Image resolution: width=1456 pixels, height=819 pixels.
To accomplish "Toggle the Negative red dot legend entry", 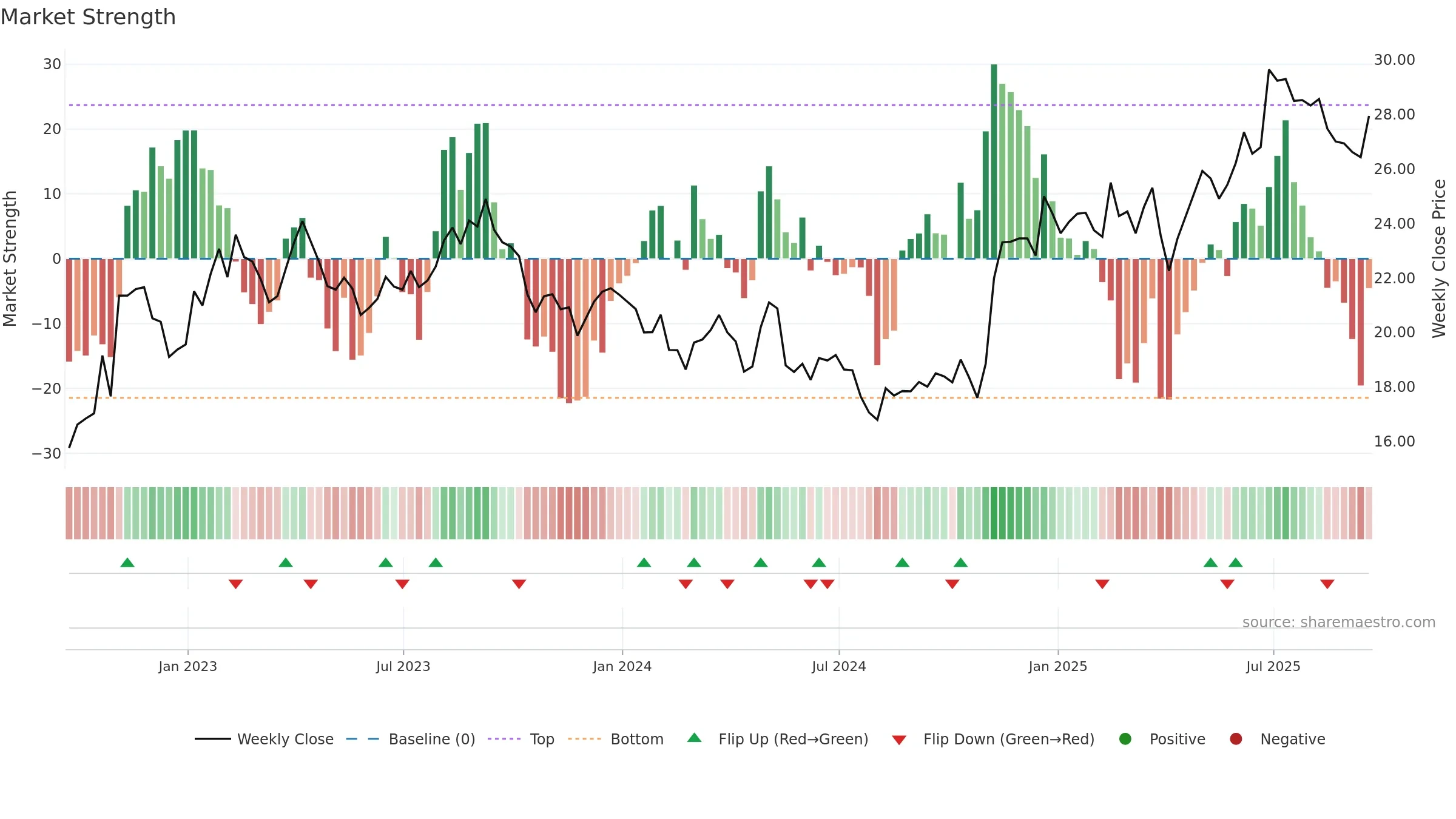I will pyautogui.click(x=1236, y=739).
